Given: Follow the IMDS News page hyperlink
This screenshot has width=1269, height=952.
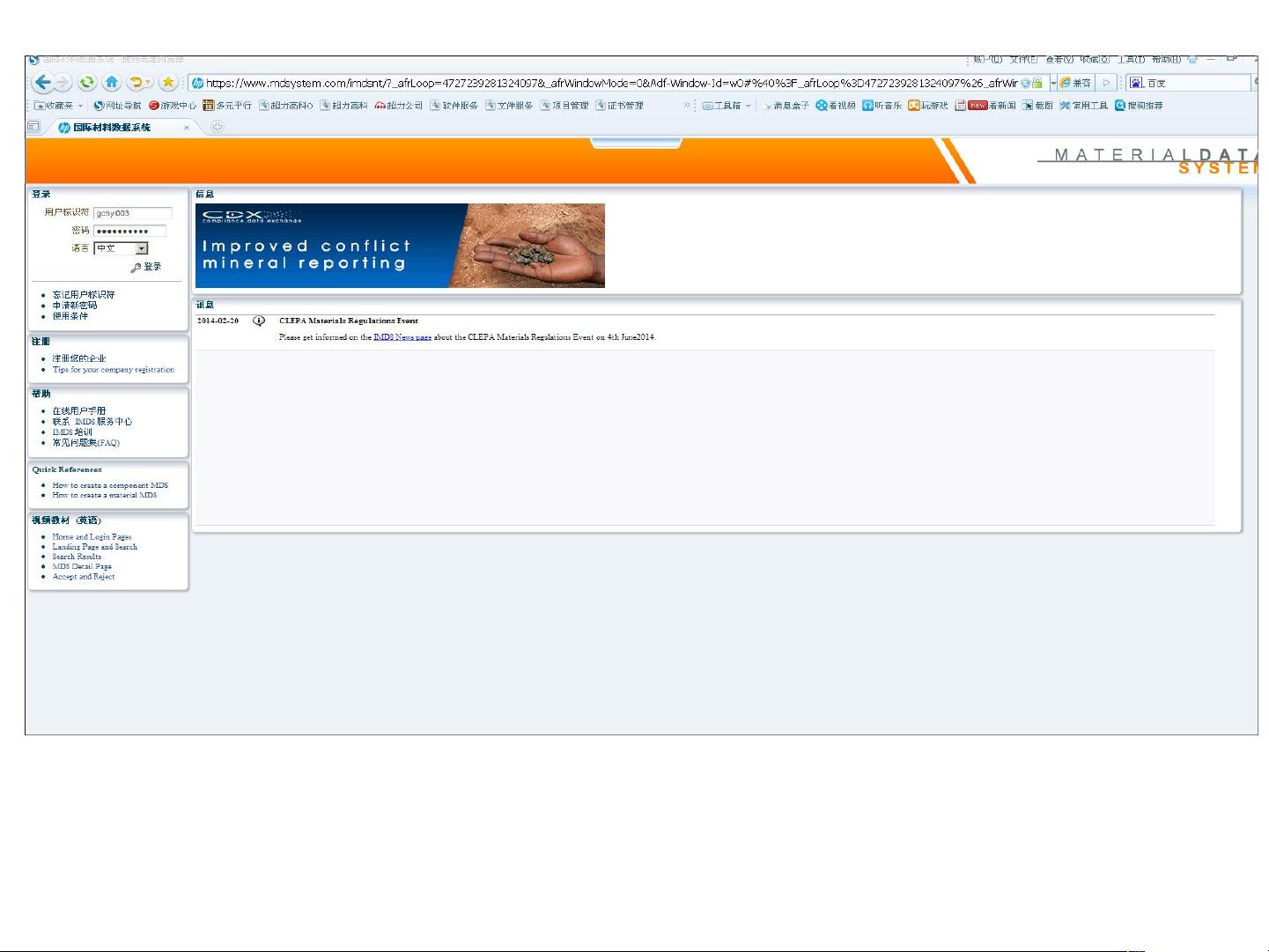Looking at the screenshot, I should click(x=402, y=337).
